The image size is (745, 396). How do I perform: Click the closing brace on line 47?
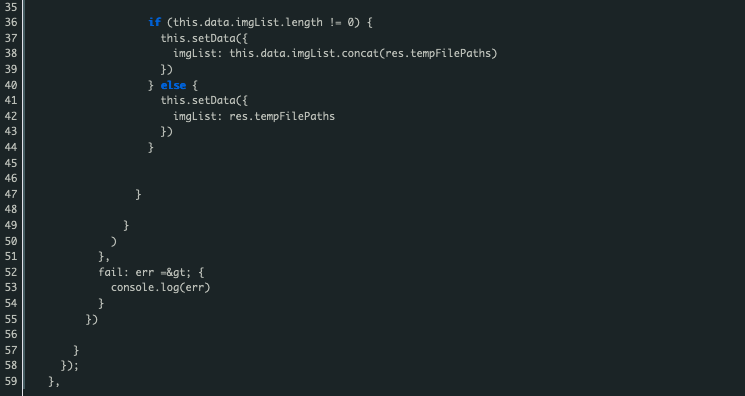click(138, 194)
